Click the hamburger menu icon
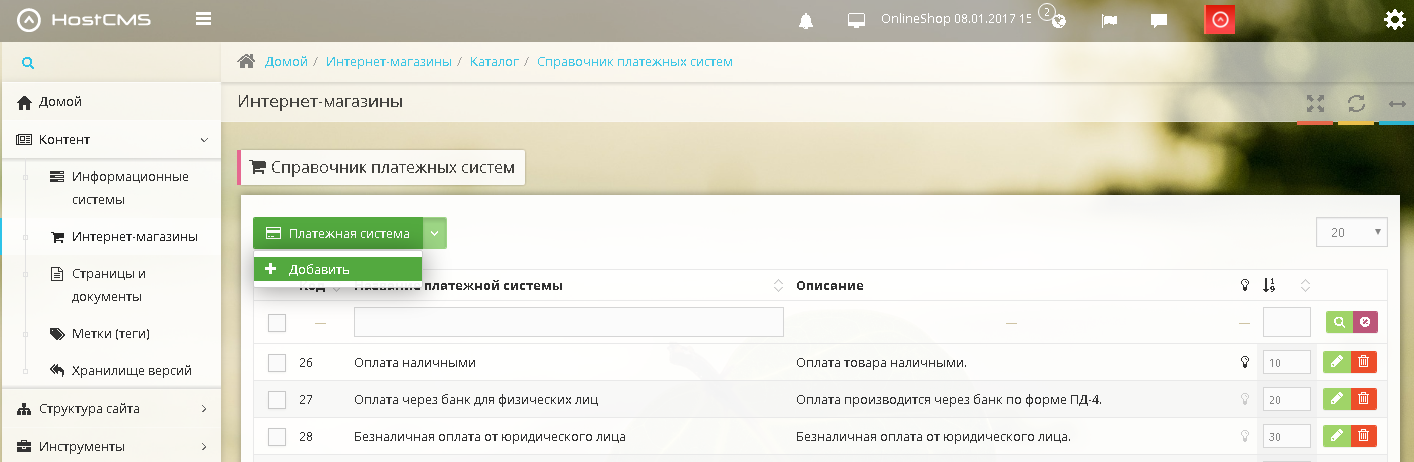 point(204,19)
